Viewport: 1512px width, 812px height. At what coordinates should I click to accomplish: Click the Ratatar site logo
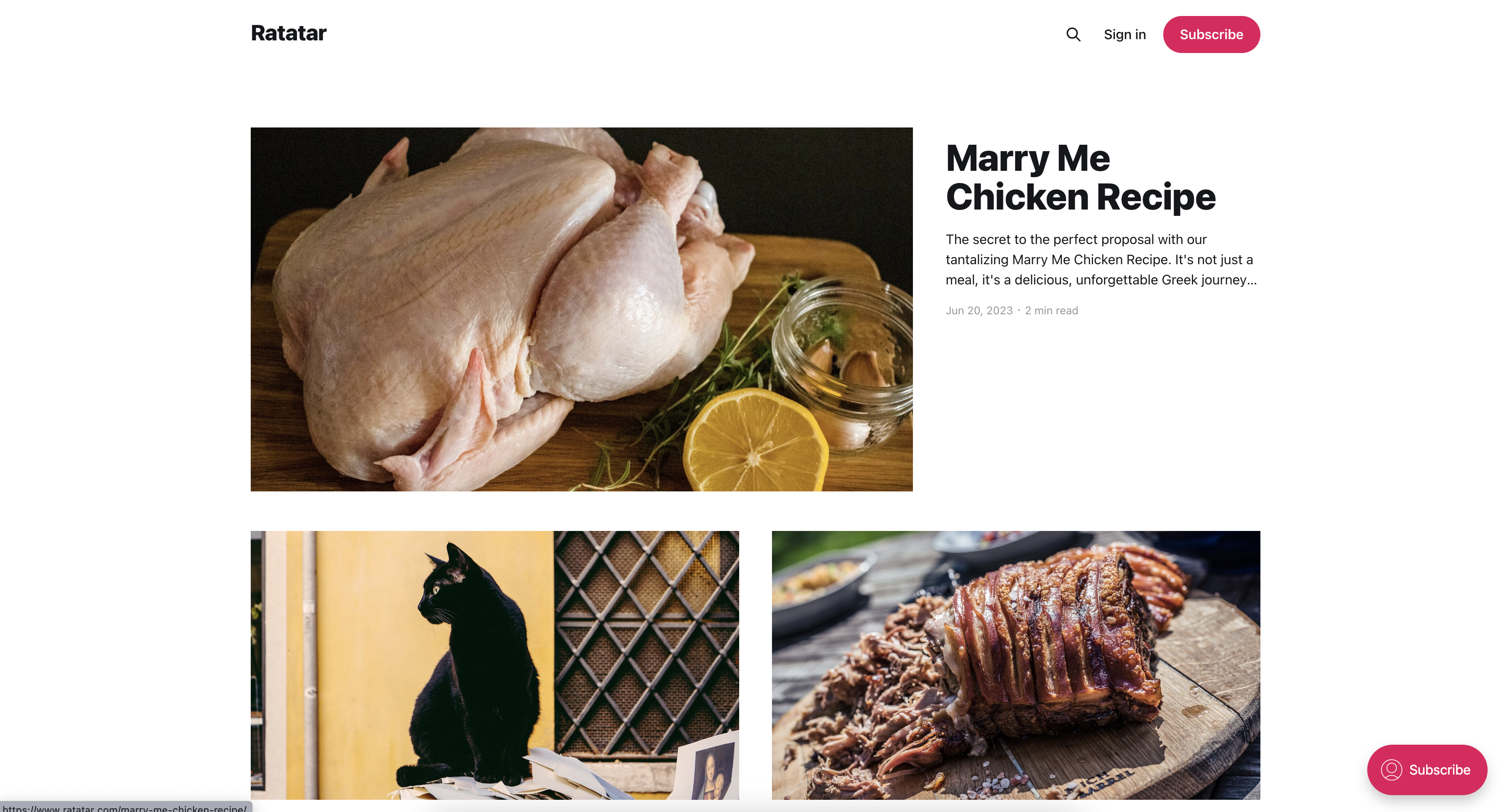click(288, 34)
